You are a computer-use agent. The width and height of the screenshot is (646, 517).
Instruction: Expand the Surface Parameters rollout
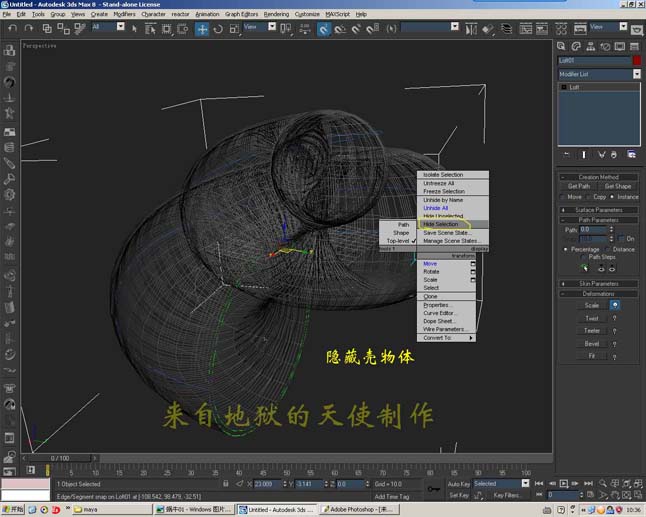point(599,210)
